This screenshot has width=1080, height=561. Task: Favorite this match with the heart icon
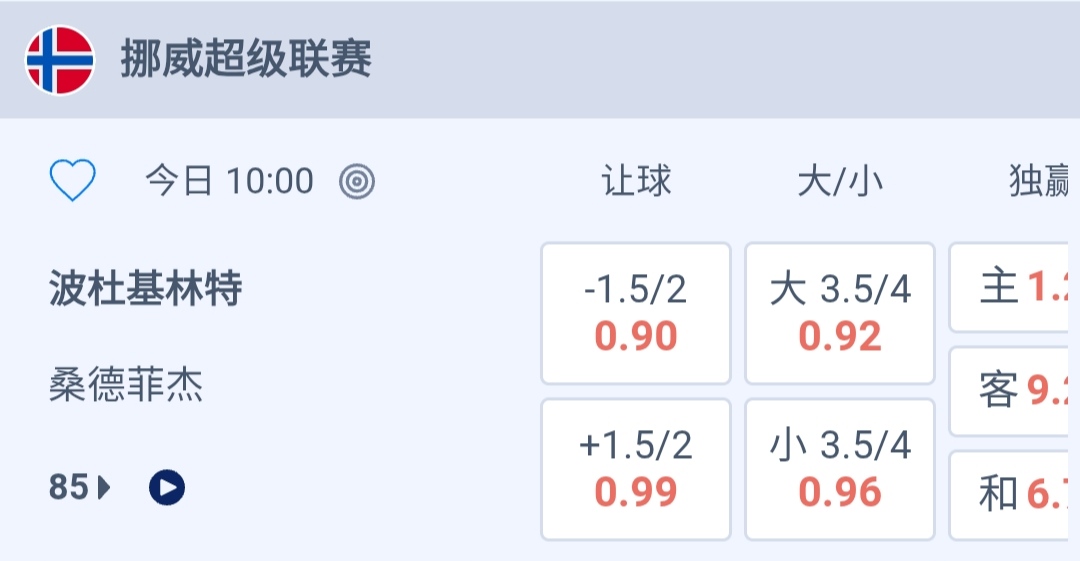(73, 181)
